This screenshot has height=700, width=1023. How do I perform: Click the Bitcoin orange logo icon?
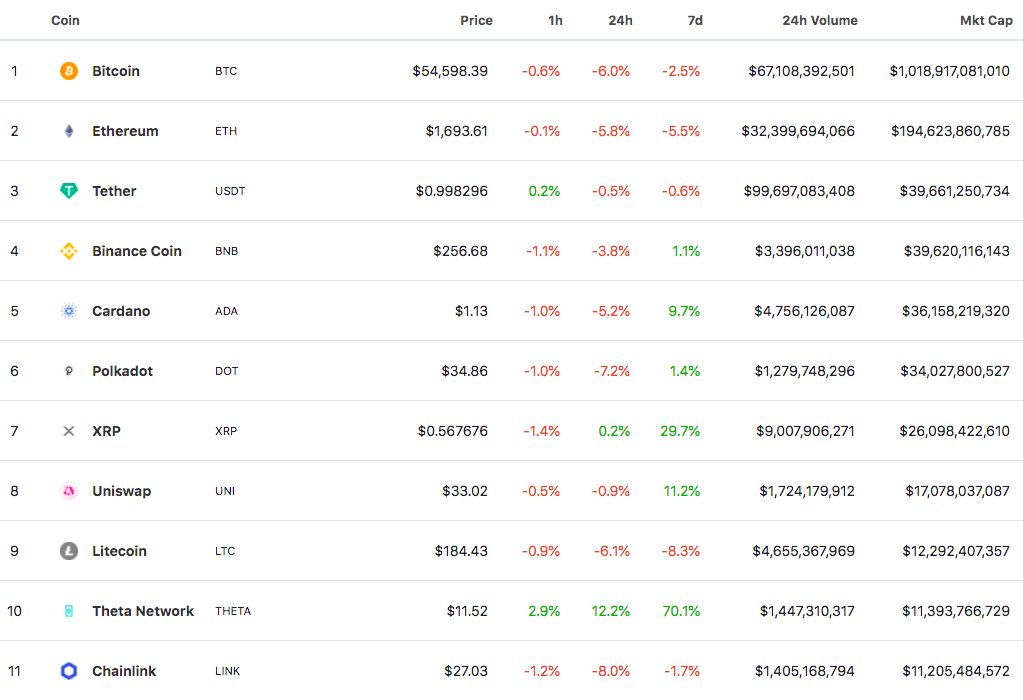tap(68, 71)
